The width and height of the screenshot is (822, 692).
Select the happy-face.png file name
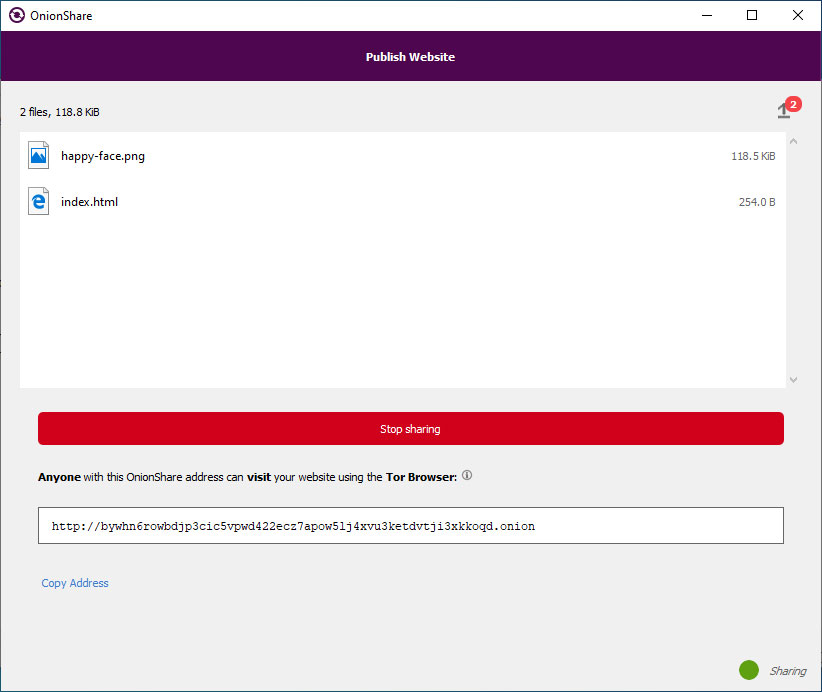pyautogui.click(x=103, y=156)
